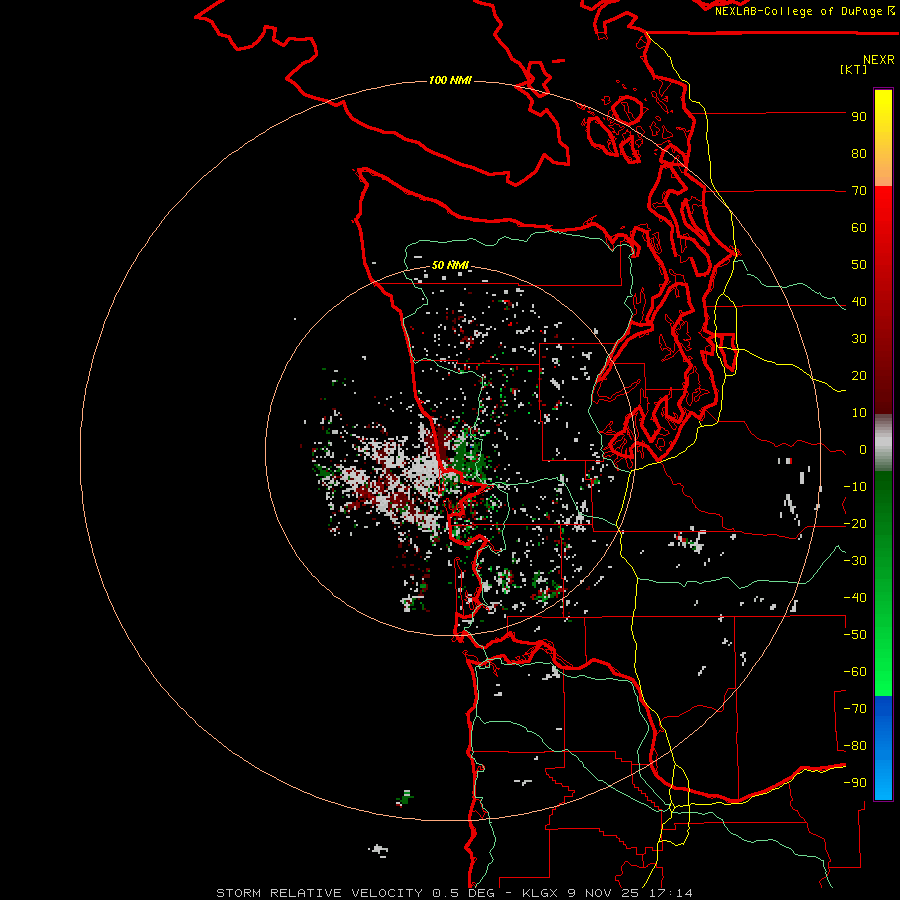The width and height of the screenshot is (900, 900).
Task: Click the 0 value on the scale
Action: pyautogui.click(x=863, y=449)
